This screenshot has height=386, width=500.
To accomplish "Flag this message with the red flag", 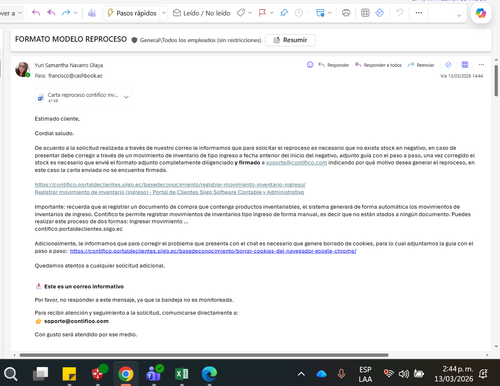I will pyautogui.click(x=262, y=13).
